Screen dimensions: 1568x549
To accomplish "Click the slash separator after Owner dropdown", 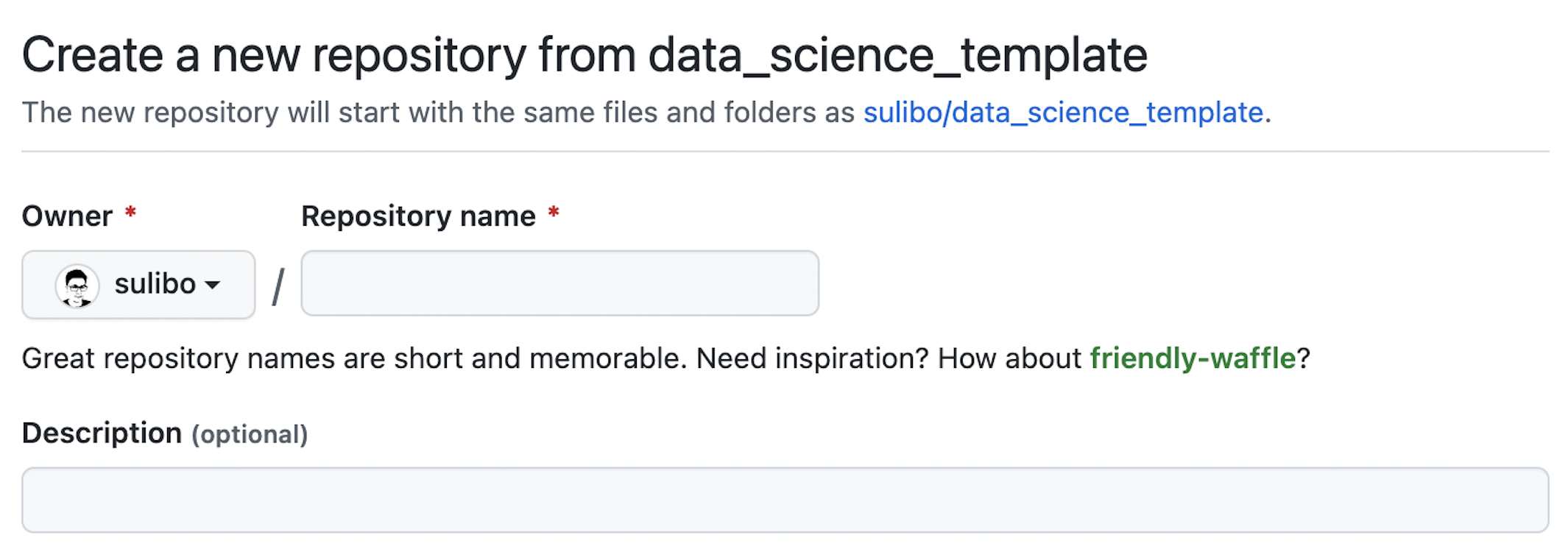I will click(x=278, y=286).
